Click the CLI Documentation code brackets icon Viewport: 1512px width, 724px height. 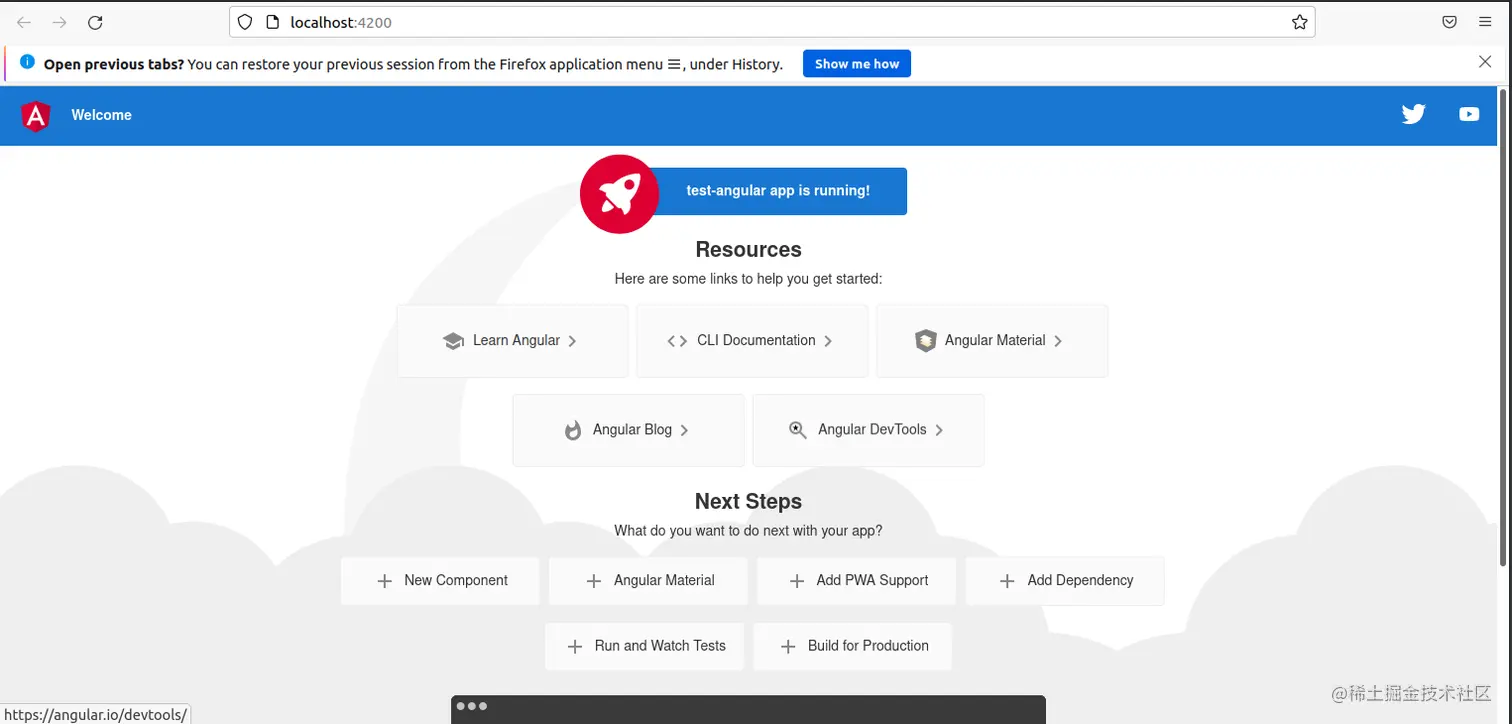pyautogui.click(x=677, y=341)
